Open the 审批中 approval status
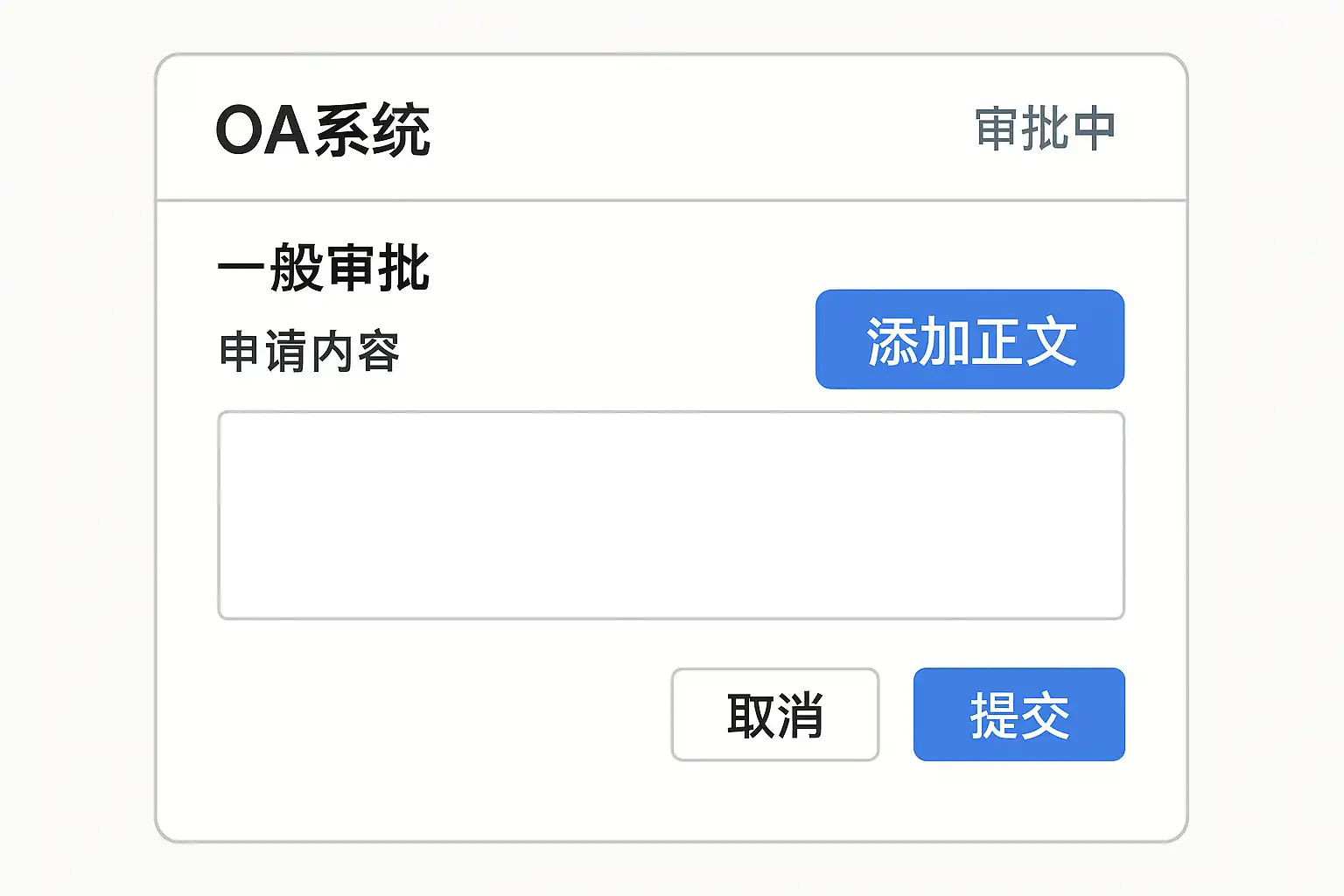Image resolution: width=1344 pixels, height=896 pixels. point(1045,129)
